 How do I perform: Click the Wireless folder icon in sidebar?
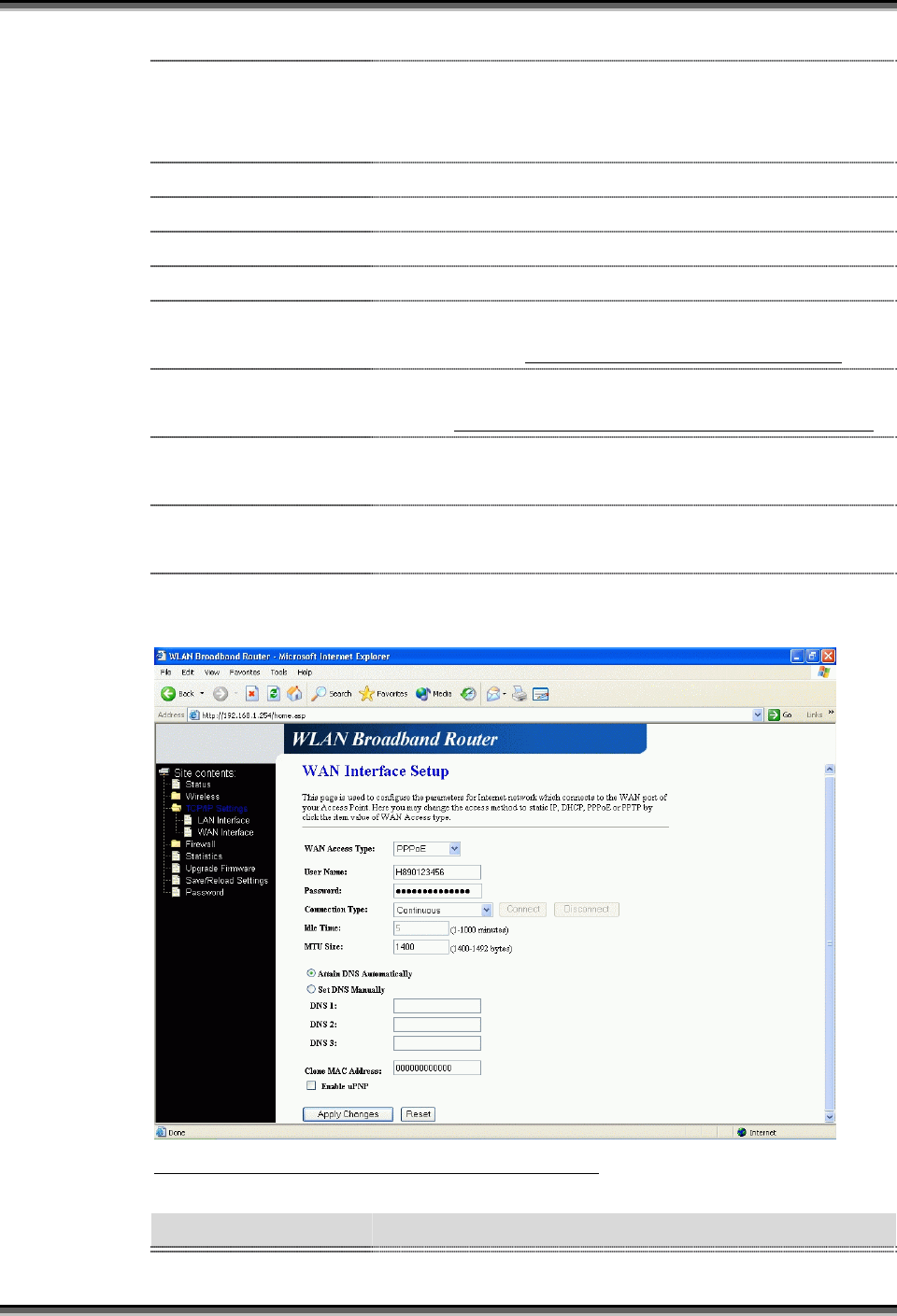point(176,797)
